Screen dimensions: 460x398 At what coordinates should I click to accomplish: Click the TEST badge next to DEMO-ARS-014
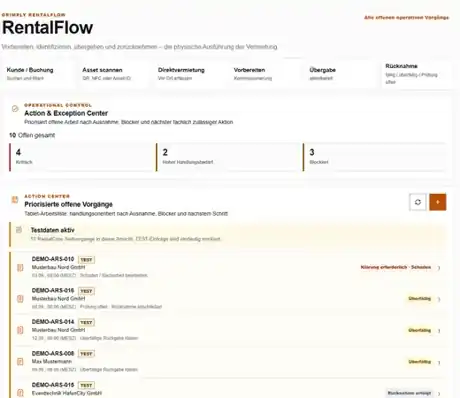pyautogui.click(x=86, y=322)
